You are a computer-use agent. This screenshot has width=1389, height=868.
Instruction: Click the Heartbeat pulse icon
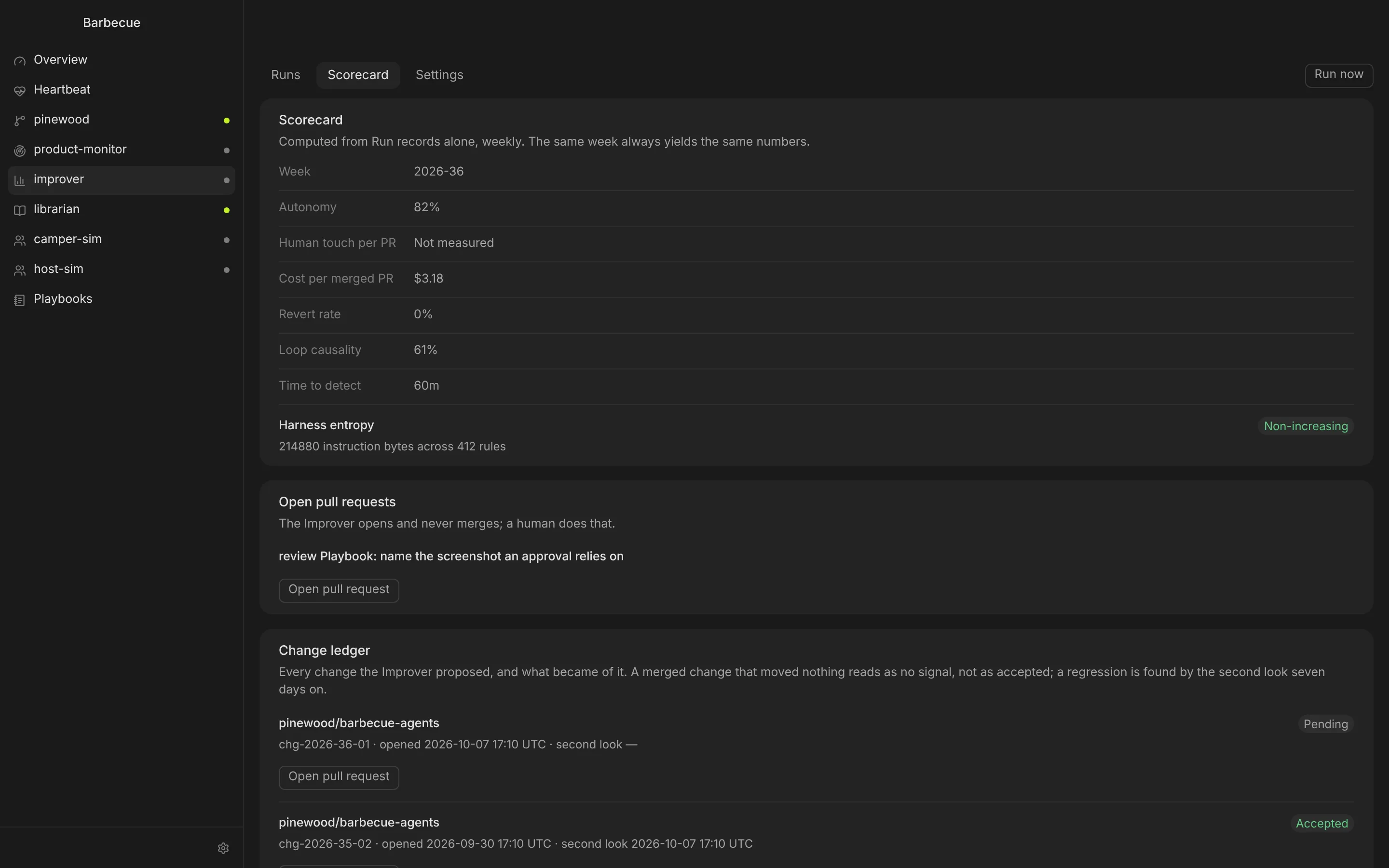[19, 91]
